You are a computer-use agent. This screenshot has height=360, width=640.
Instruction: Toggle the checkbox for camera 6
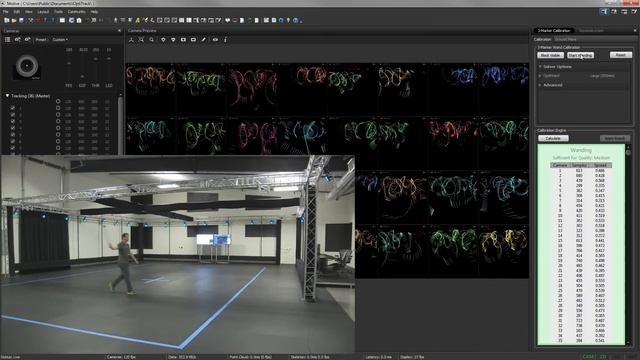tap(13, 141)
